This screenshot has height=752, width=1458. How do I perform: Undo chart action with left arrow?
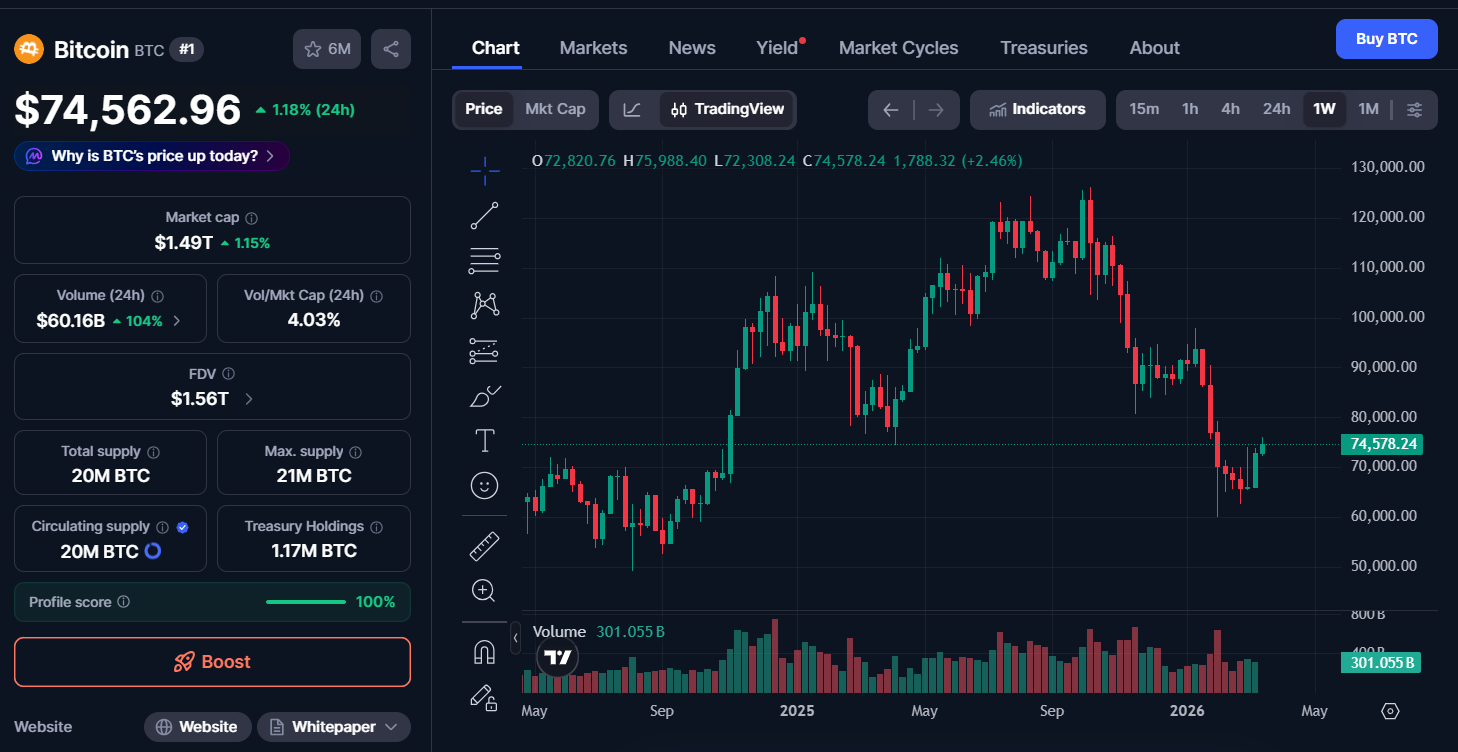click(x=891, y=110)
